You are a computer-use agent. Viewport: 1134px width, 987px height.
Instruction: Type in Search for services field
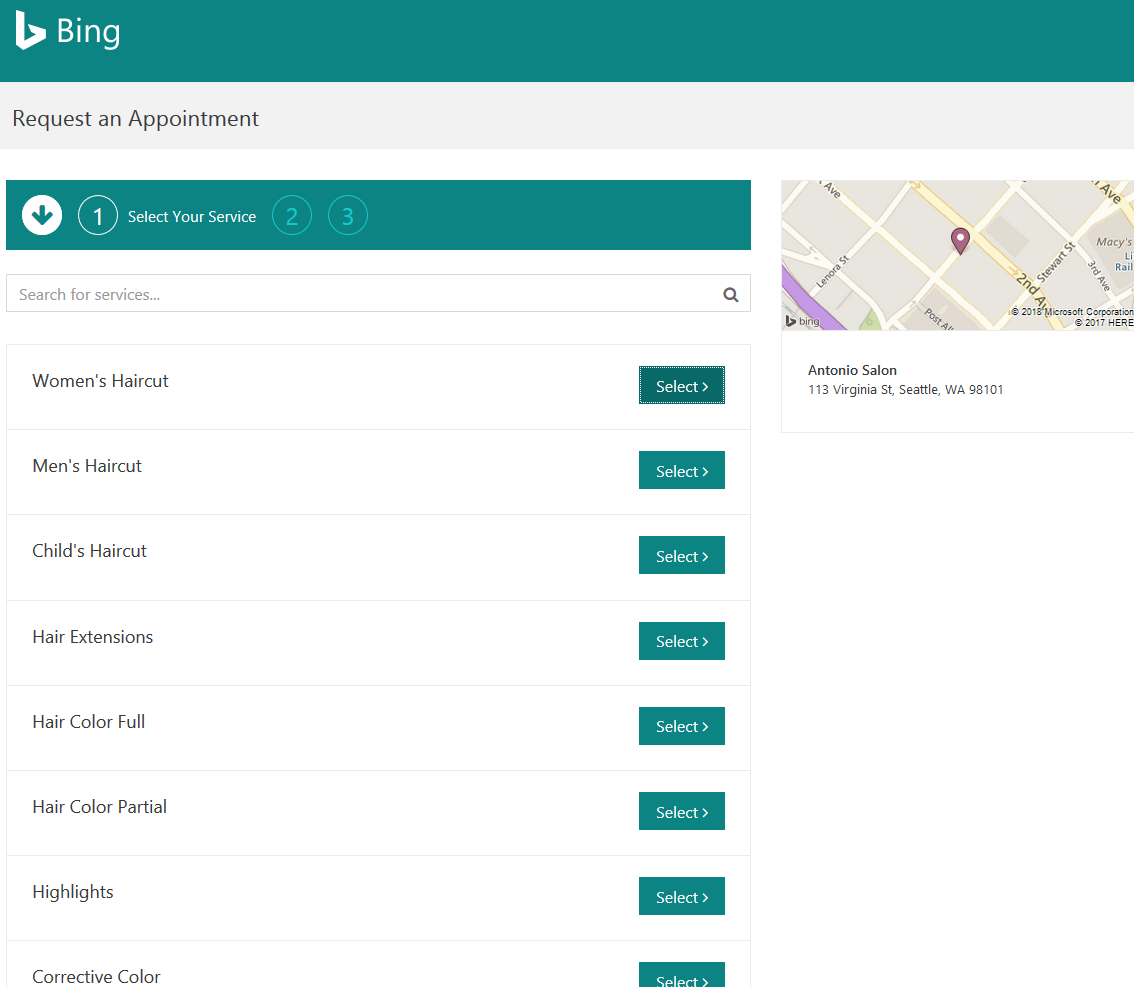point(360,294)
